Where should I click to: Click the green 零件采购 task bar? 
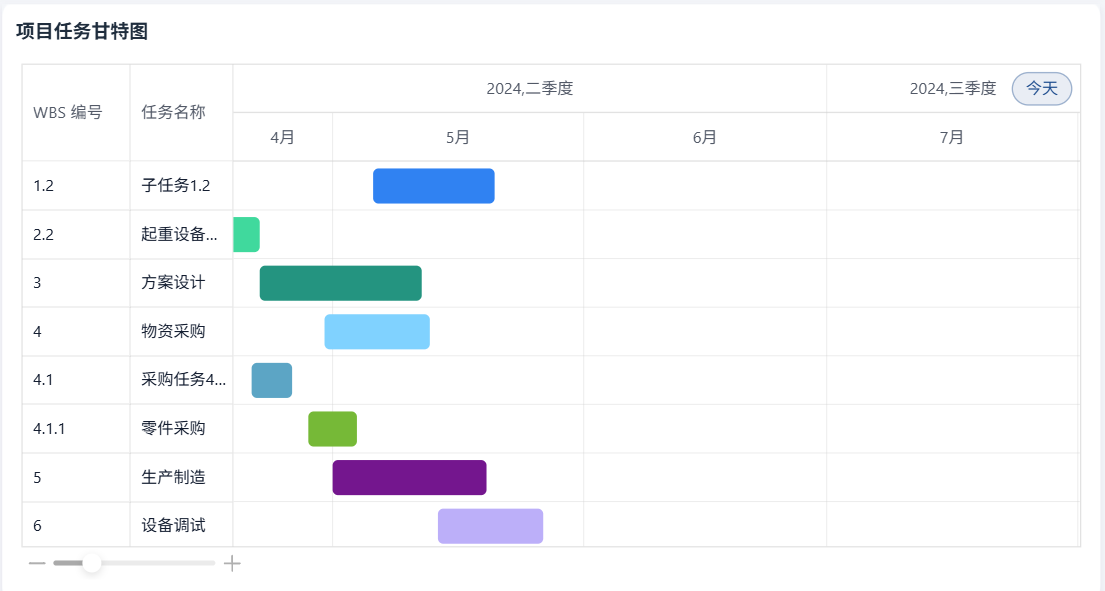point(333,429)
